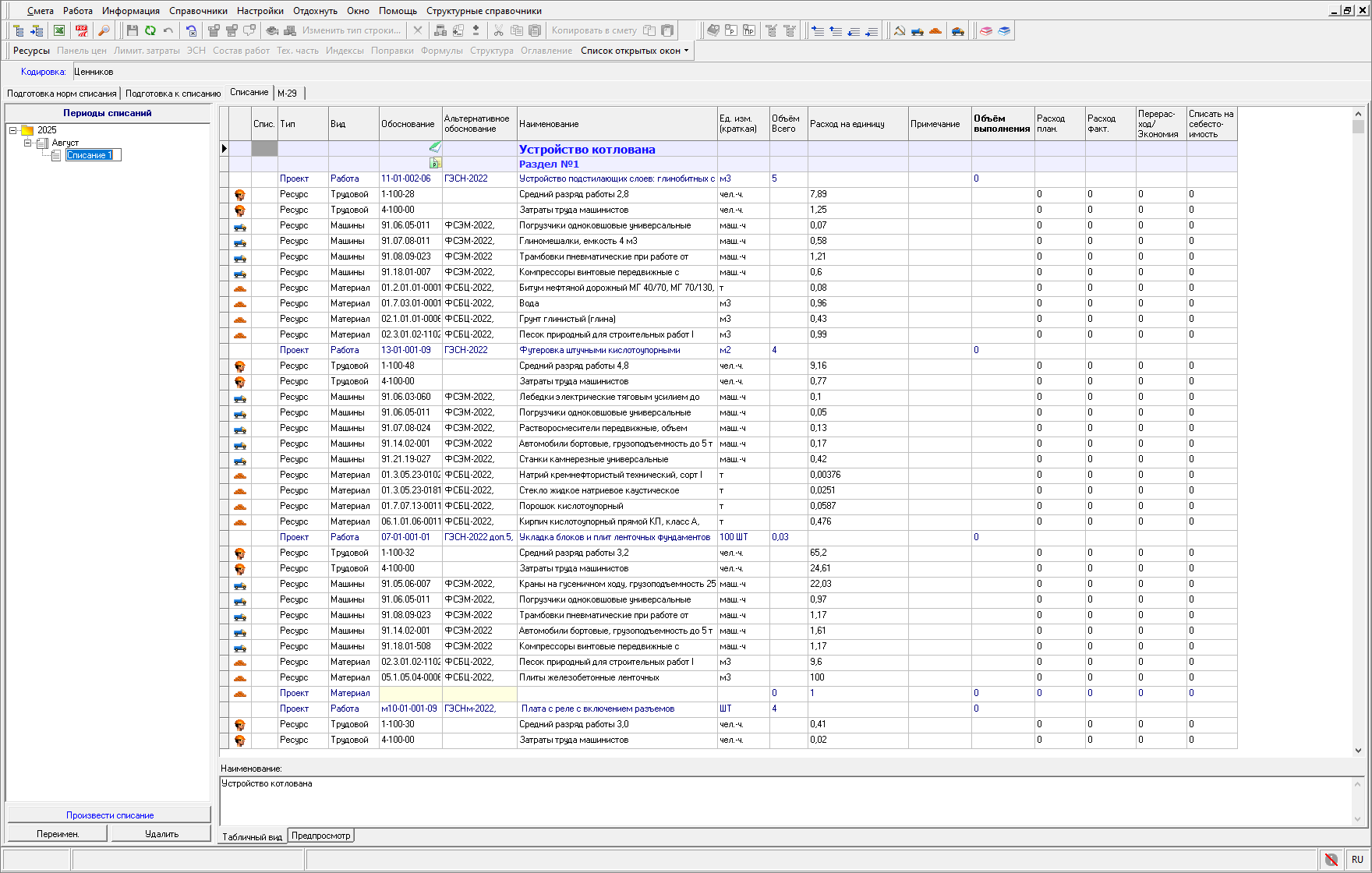Image resolution: width=1372 pixels, height=873 pixels.
Task: Click the Excel export toolbar icon
Action: pyautogui.click(x=59, y=30)
